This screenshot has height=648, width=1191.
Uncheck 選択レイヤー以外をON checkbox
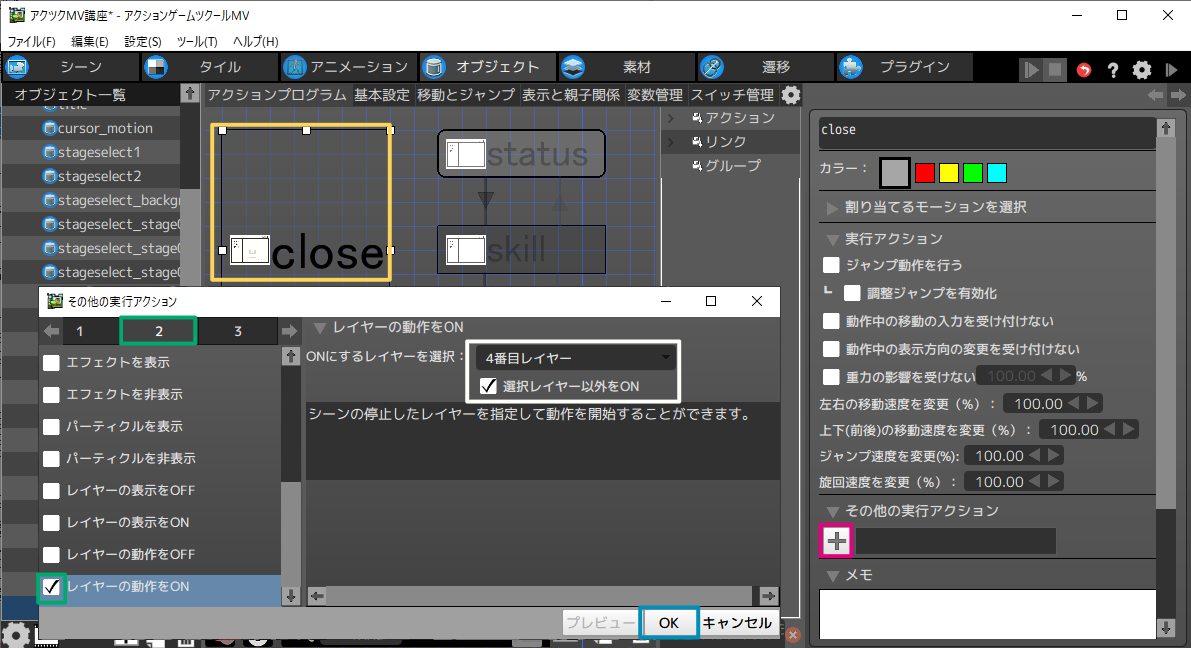coord(489,386)
